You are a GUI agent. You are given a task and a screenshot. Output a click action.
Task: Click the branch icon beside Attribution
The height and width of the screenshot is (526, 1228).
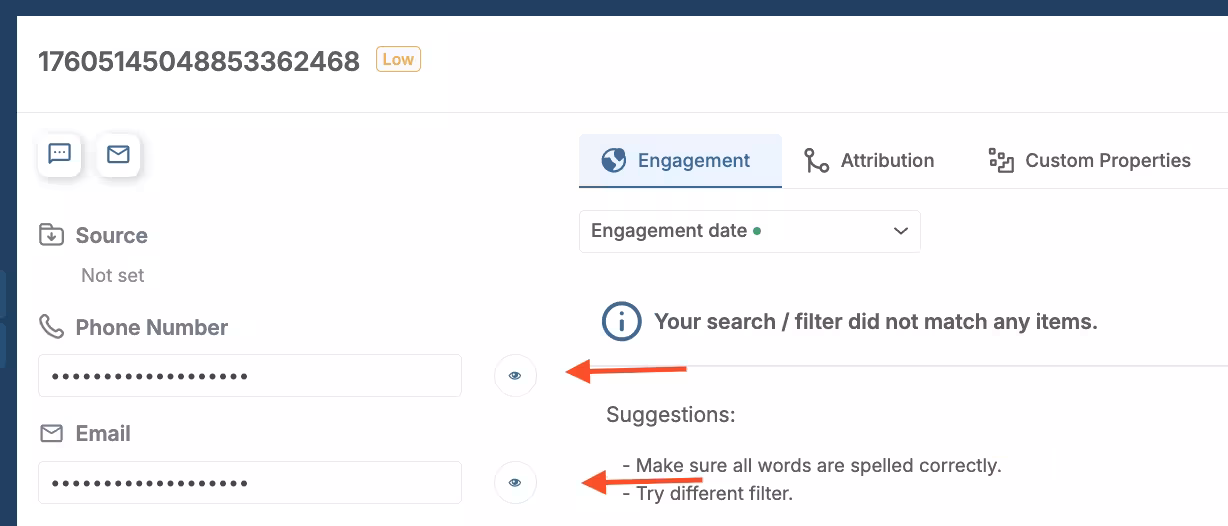pos(817,160)
